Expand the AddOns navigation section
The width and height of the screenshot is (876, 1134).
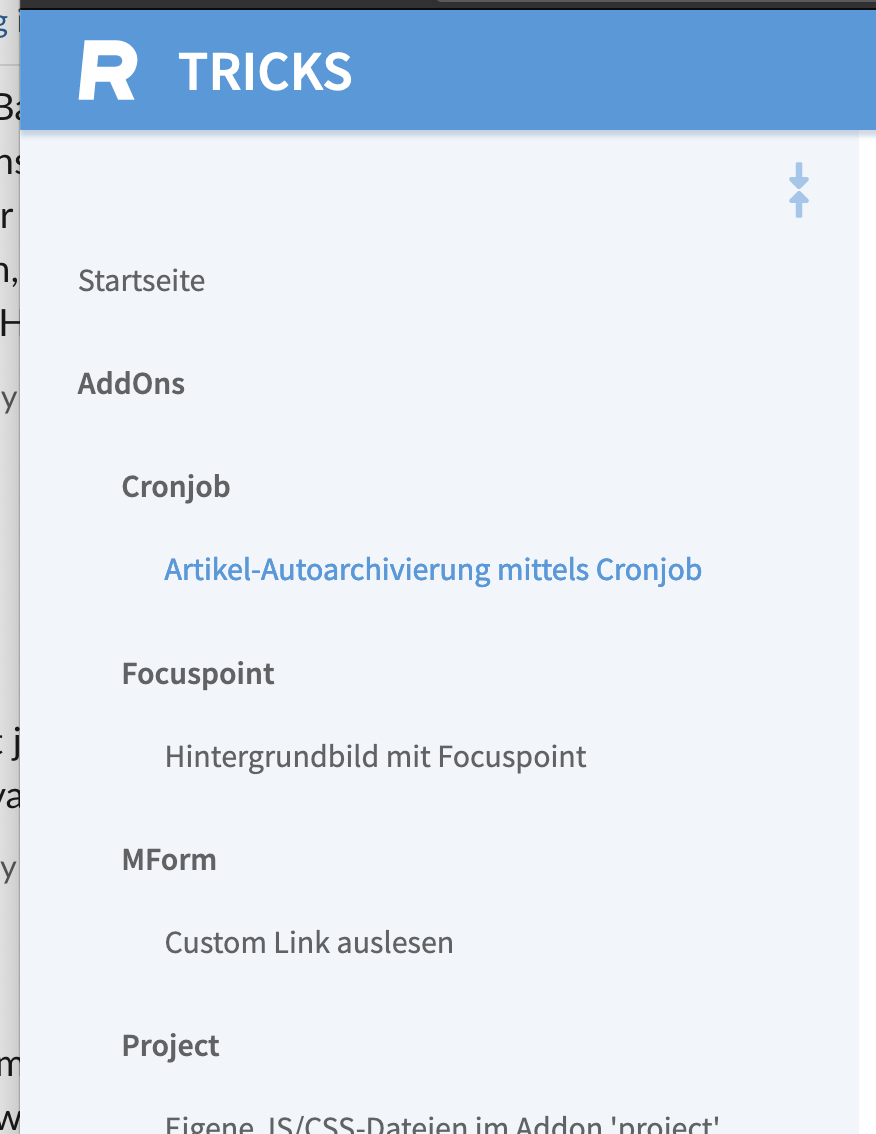coord(131,383)
